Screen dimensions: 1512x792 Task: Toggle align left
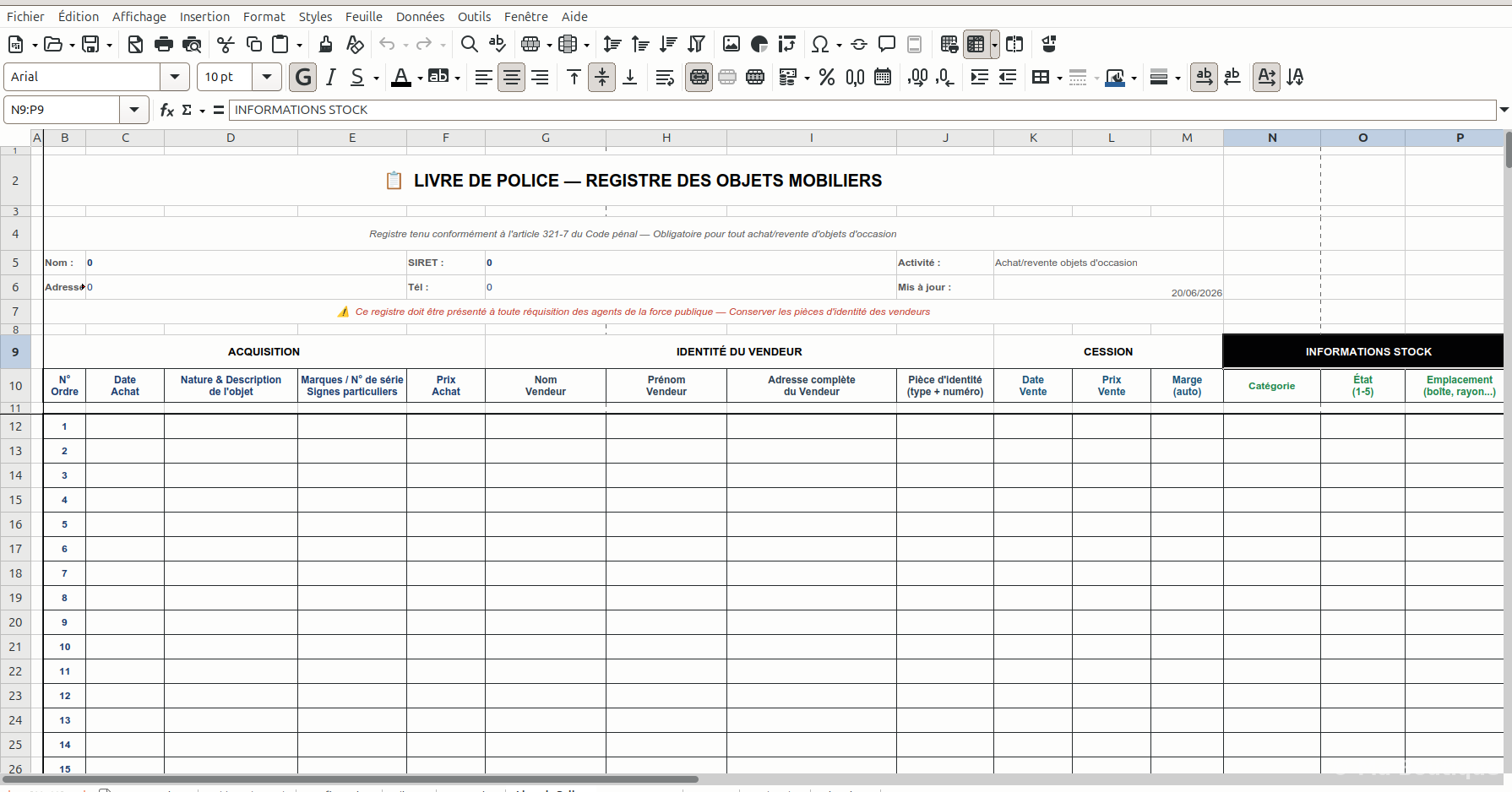(483, 77)
